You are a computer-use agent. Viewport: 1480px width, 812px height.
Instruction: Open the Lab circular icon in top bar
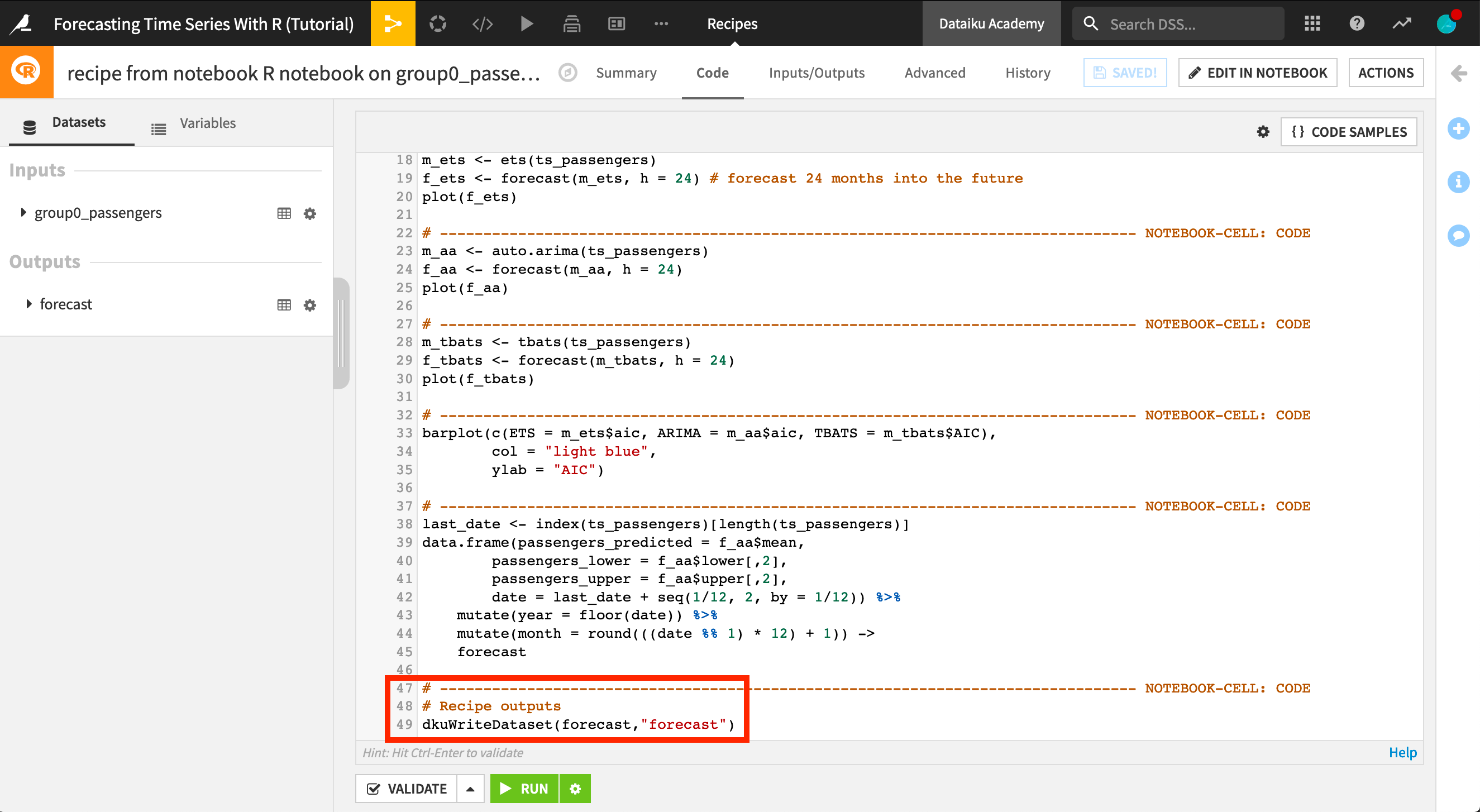(438, 23)
